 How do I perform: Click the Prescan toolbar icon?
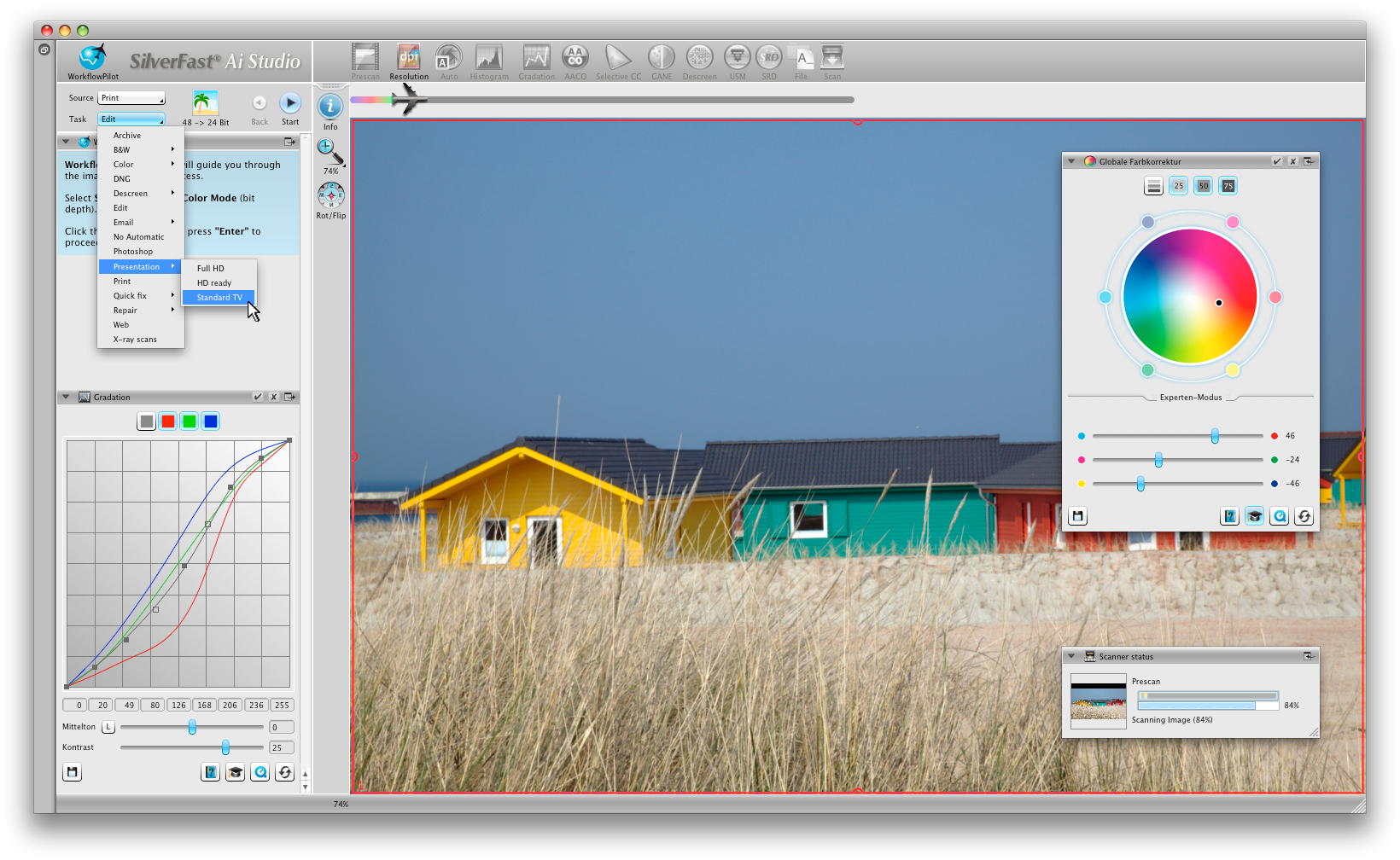tap(365, 58)
